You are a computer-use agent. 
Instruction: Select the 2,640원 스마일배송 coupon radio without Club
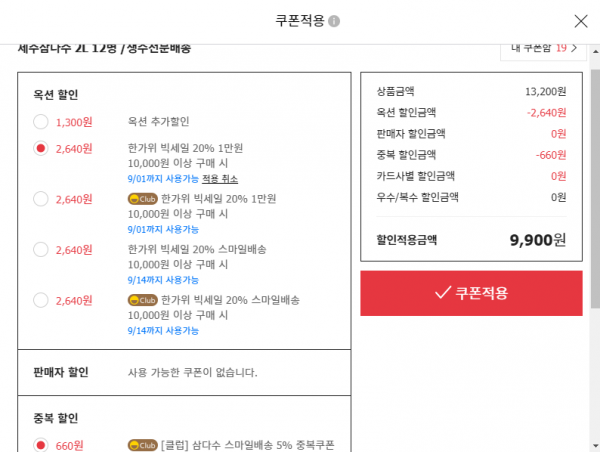click(x=41, y=250)
